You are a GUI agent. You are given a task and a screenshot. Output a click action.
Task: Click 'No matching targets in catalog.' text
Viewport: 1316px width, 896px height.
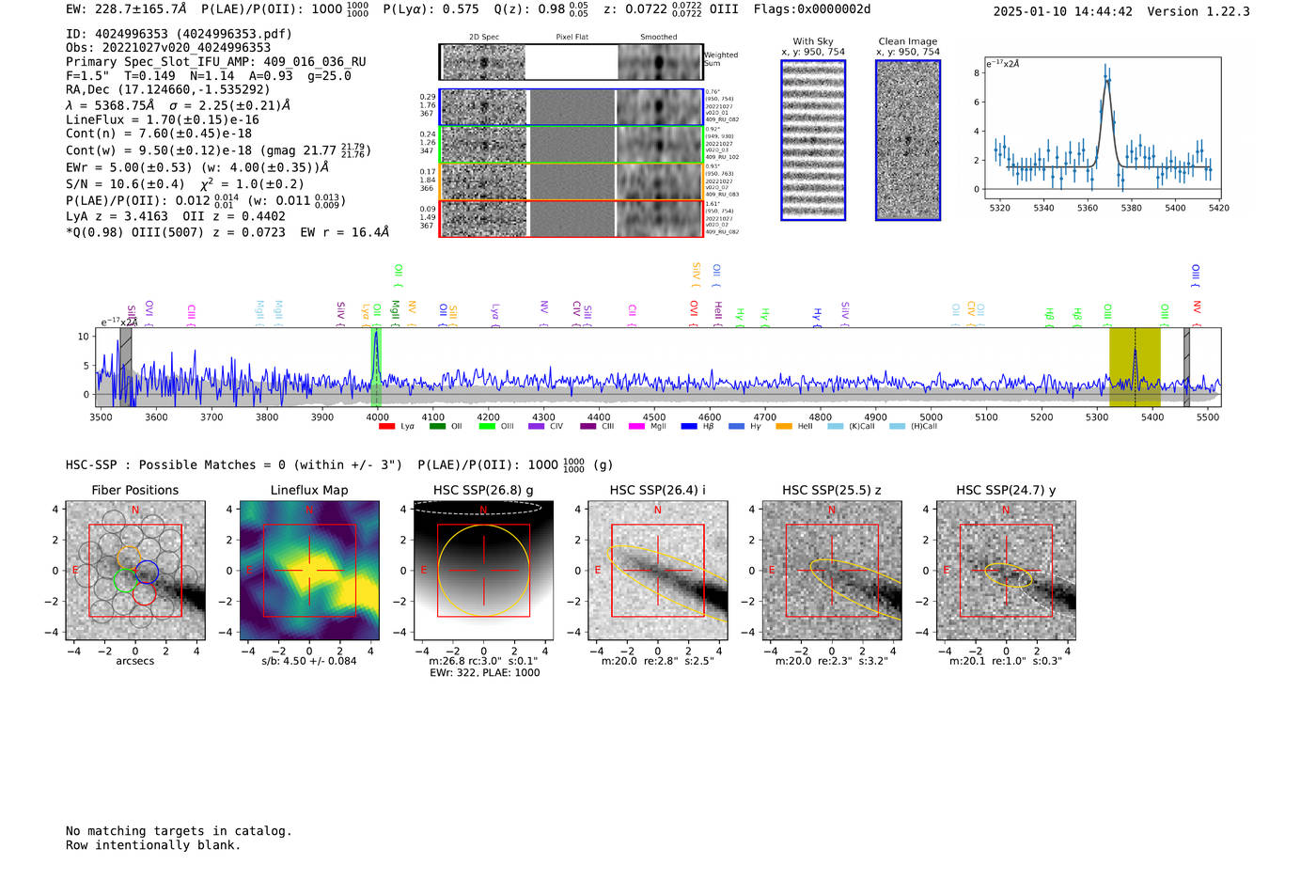click(179, 831)
